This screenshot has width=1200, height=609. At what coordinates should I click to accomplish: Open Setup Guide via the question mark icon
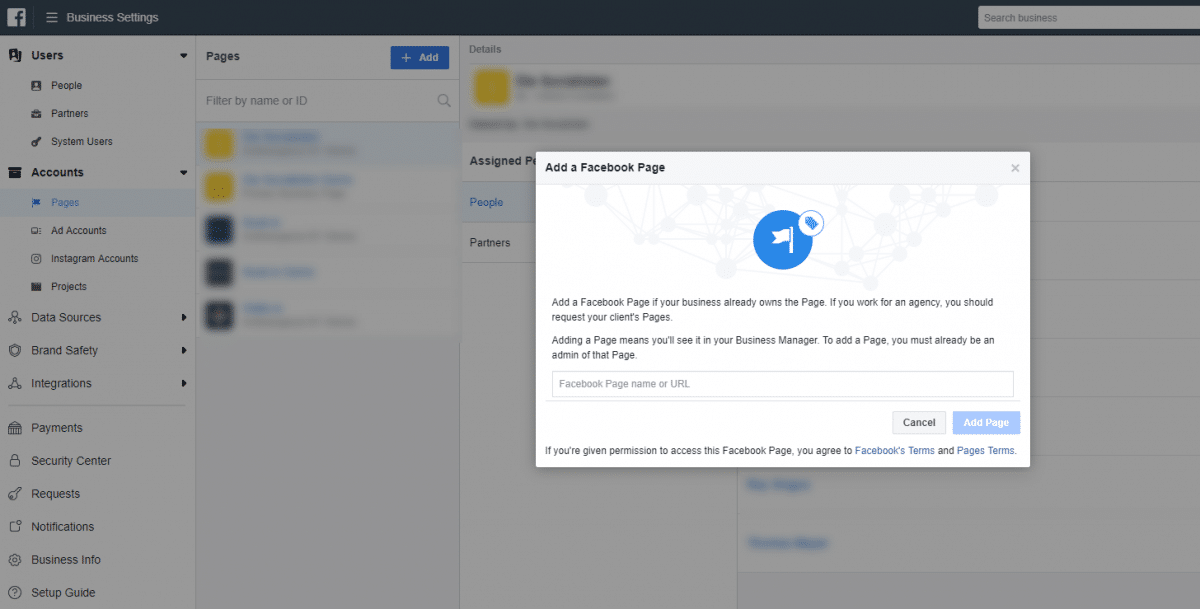[14, 593]
